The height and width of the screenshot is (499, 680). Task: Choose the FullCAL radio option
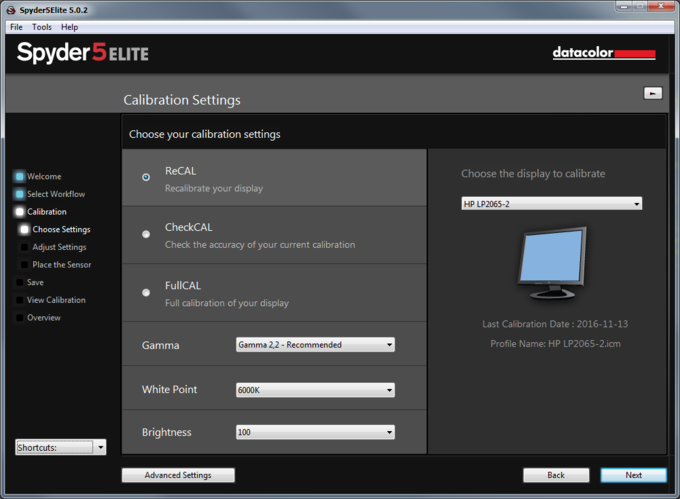146,292
